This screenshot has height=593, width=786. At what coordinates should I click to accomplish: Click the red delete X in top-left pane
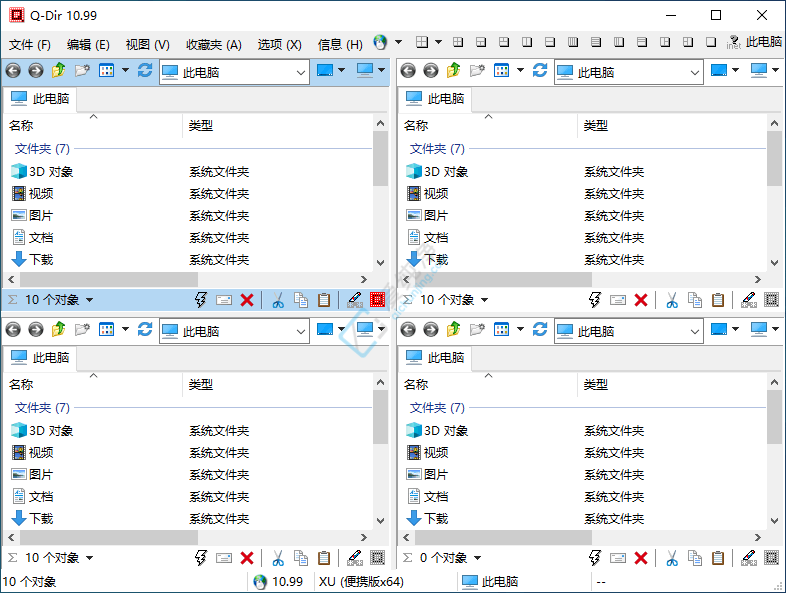point(246,300)
